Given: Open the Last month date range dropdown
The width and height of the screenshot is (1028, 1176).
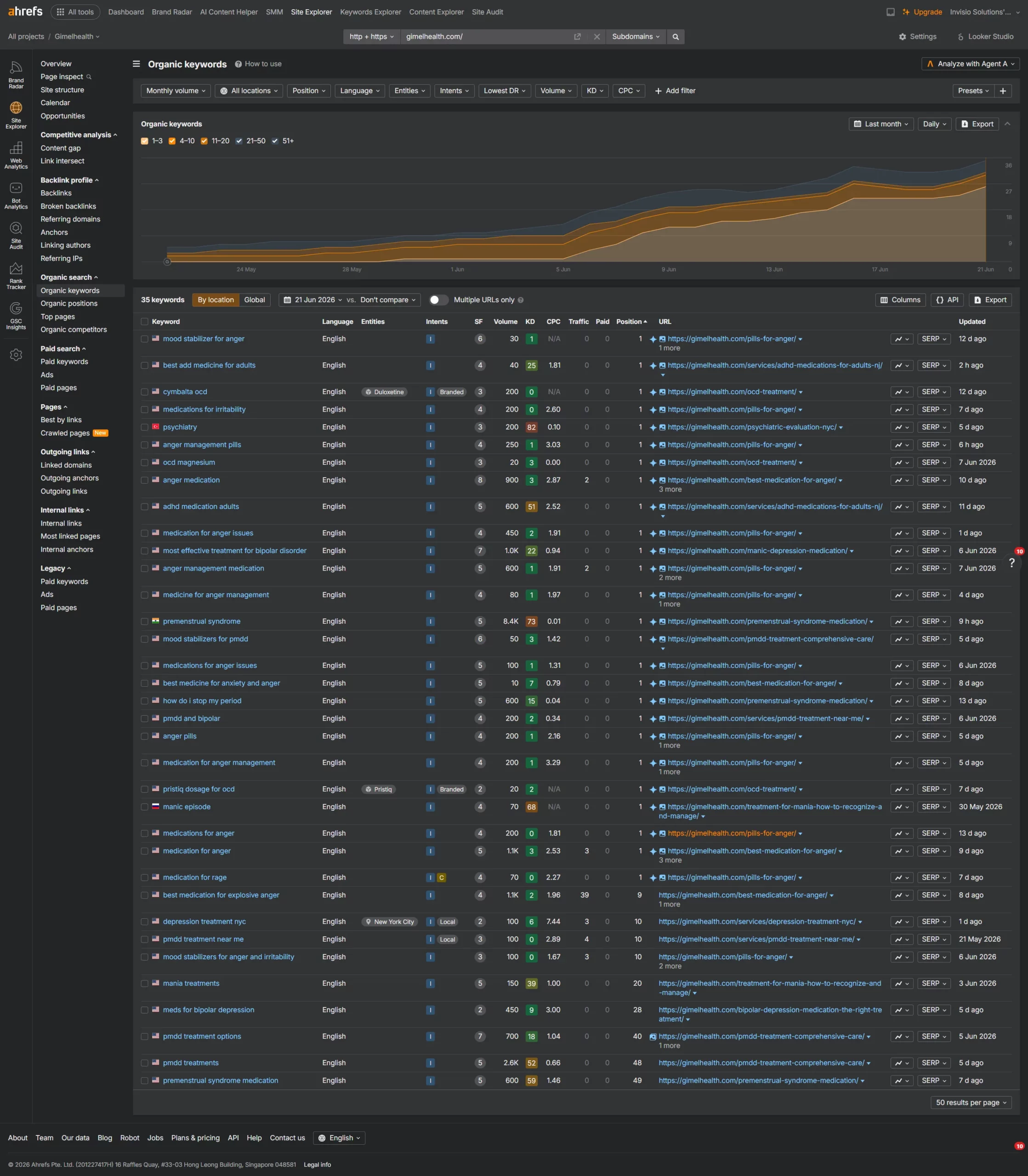Looking at the screenshot, I should coord(880,124).
